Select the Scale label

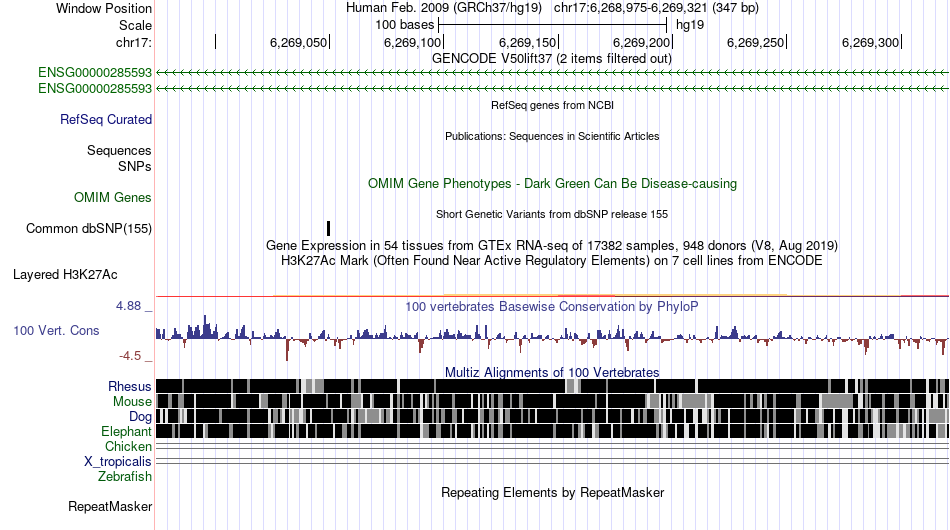(x=135, y=25)
